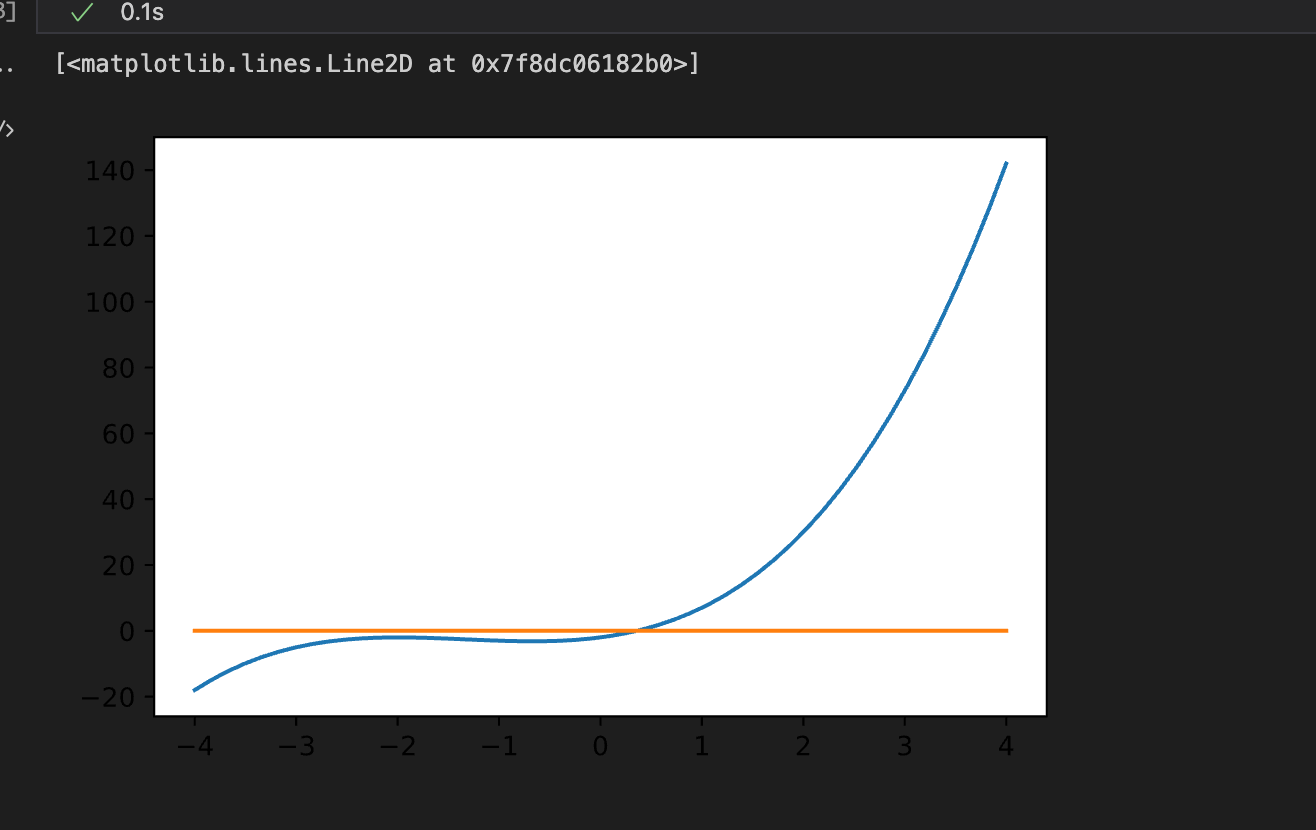Select the curve peak near 140
1316x830 pixels.
click(1005, 165)
